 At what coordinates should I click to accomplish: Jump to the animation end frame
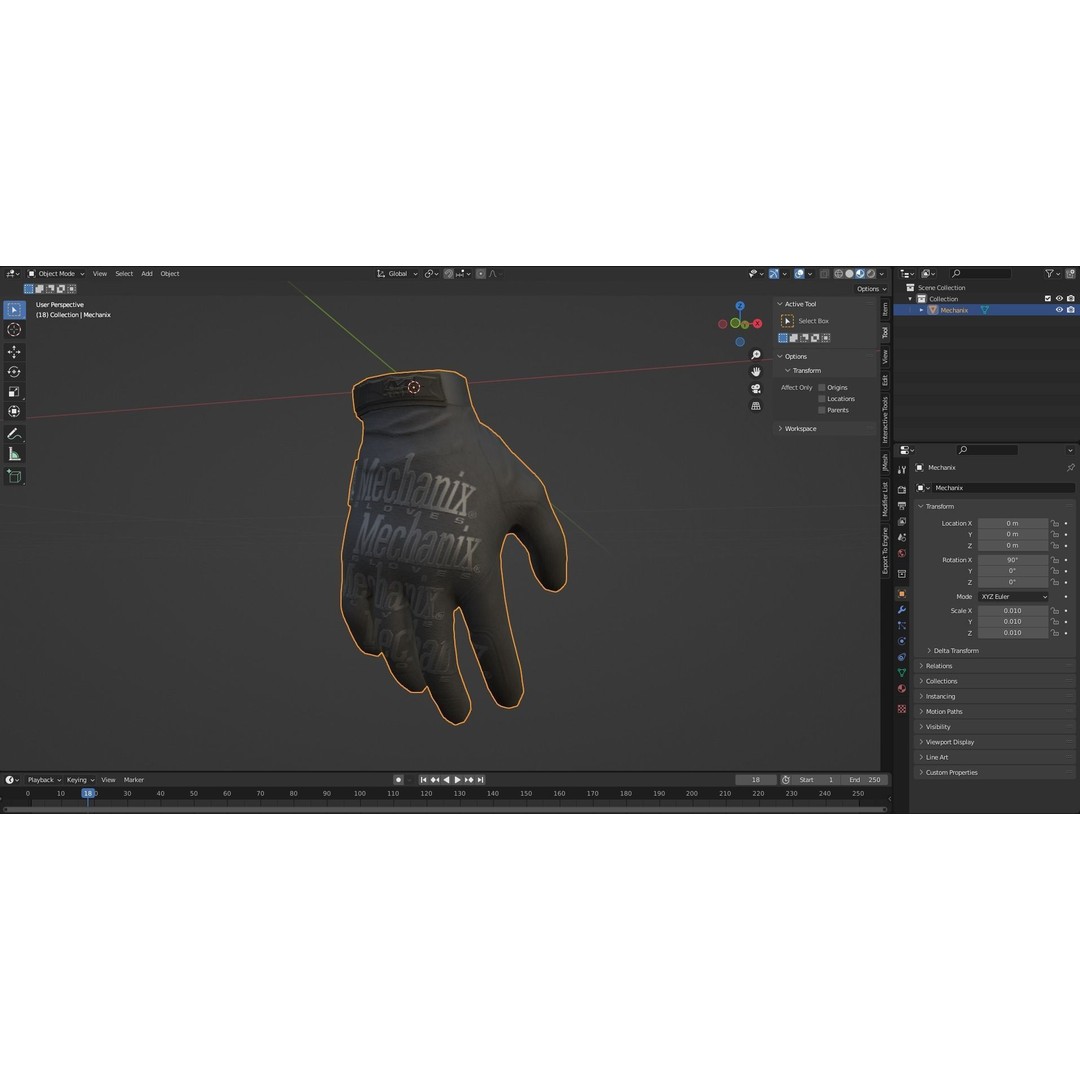click(481, 780)
